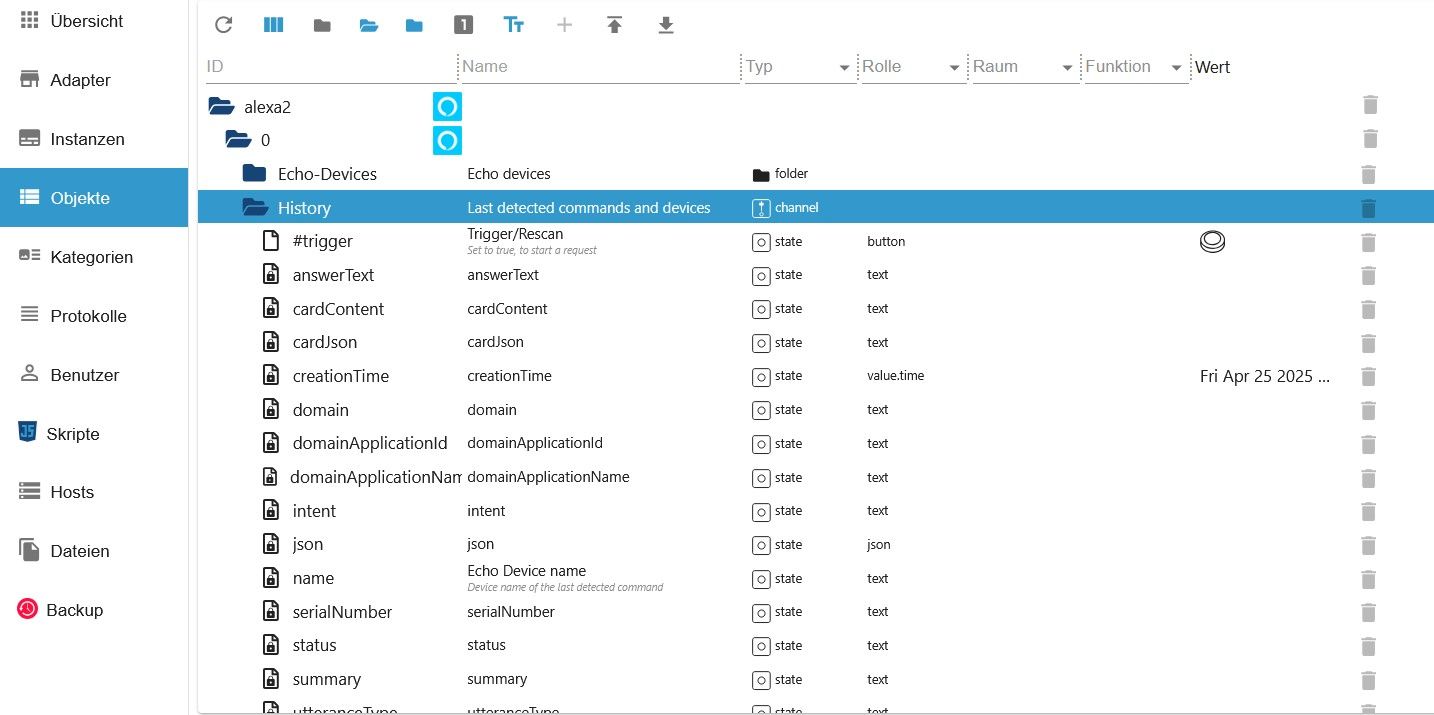Click the upload arrow icon in toolbar
Viewport: 1434px width, 715px height.
615,25
